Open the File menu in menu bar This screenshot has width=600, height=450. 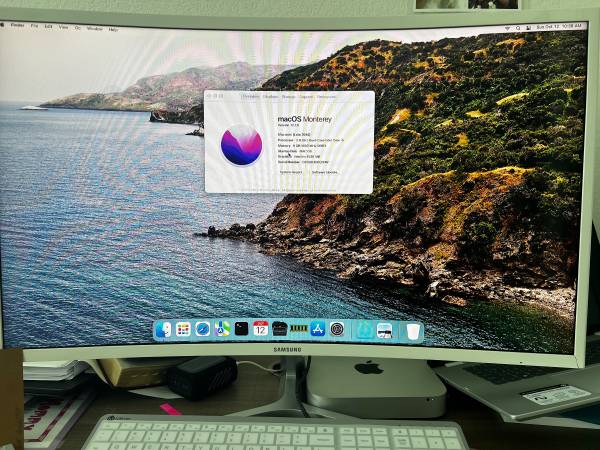coord(35,27)
